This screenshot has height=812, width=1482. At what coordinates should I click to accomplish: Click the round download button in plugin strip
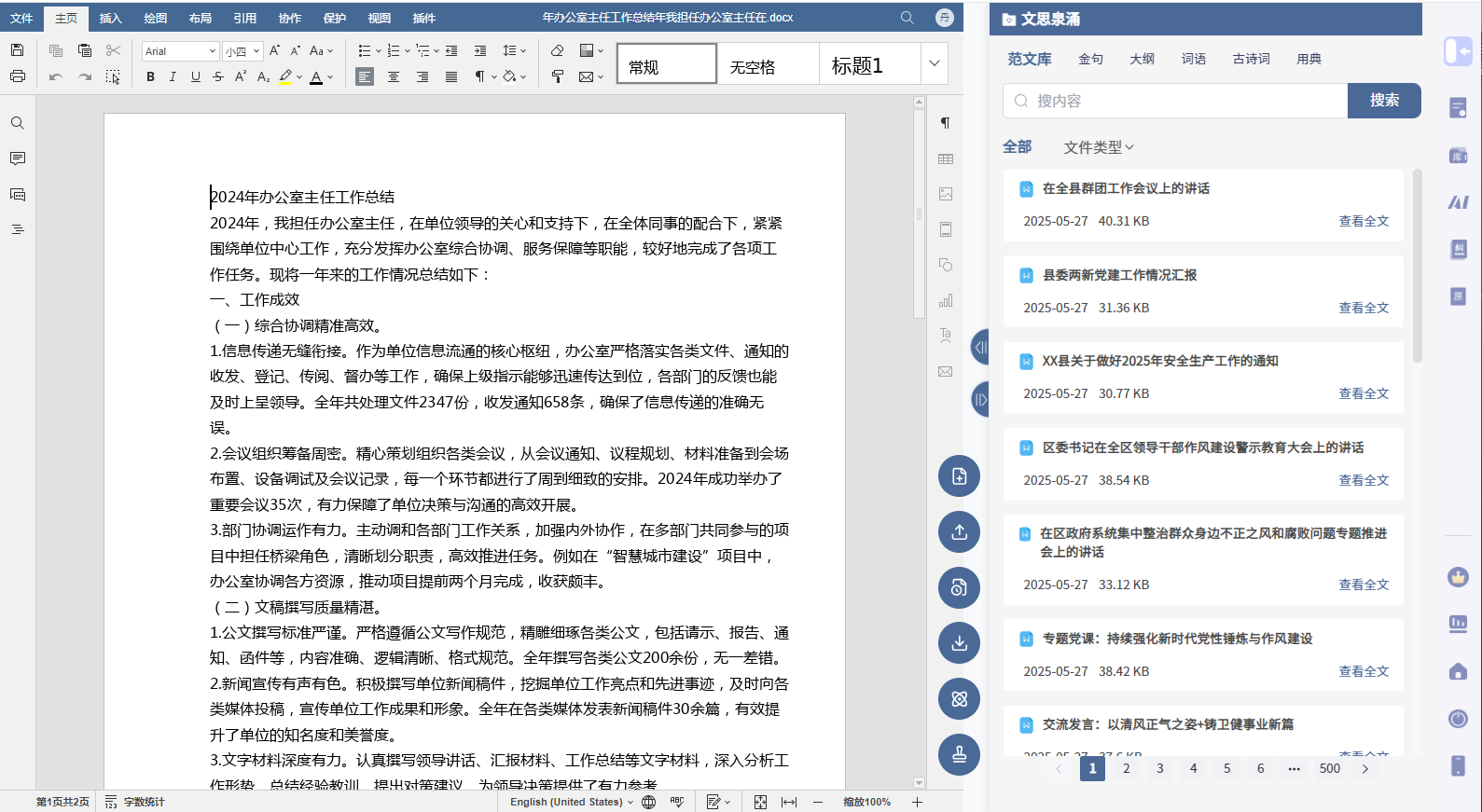click(x=959, y=643)
